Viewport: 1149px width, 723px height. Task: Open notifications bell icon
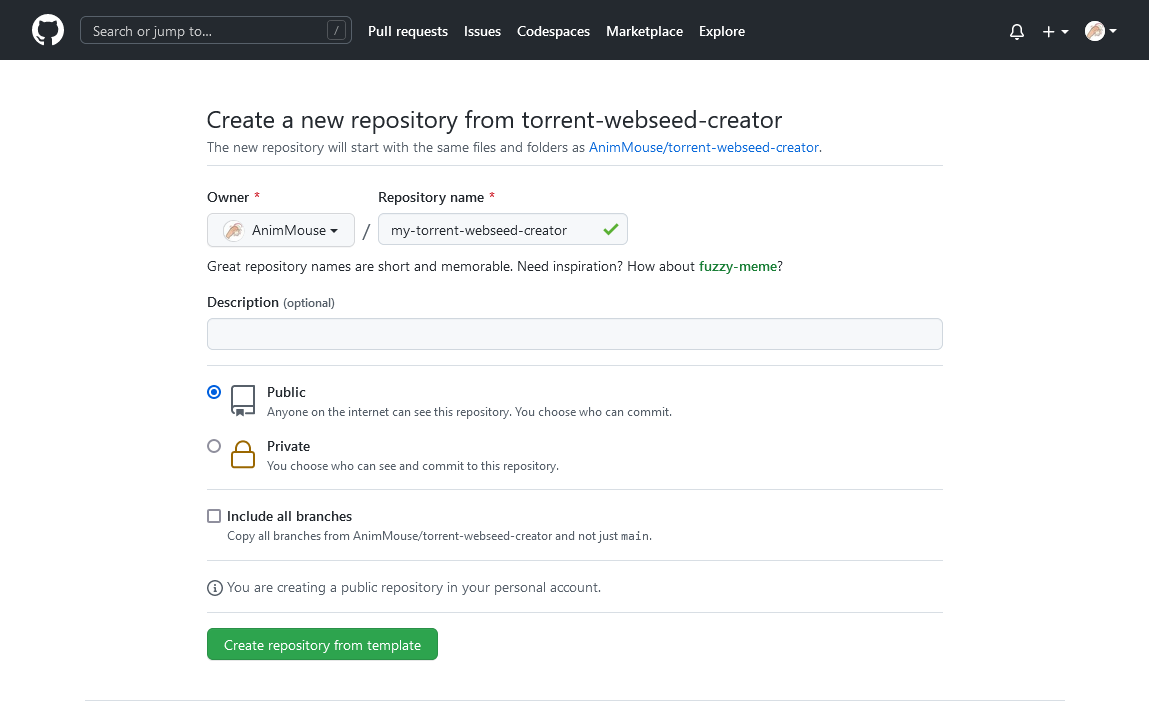pyautogui.click(x=1016, y=31)
